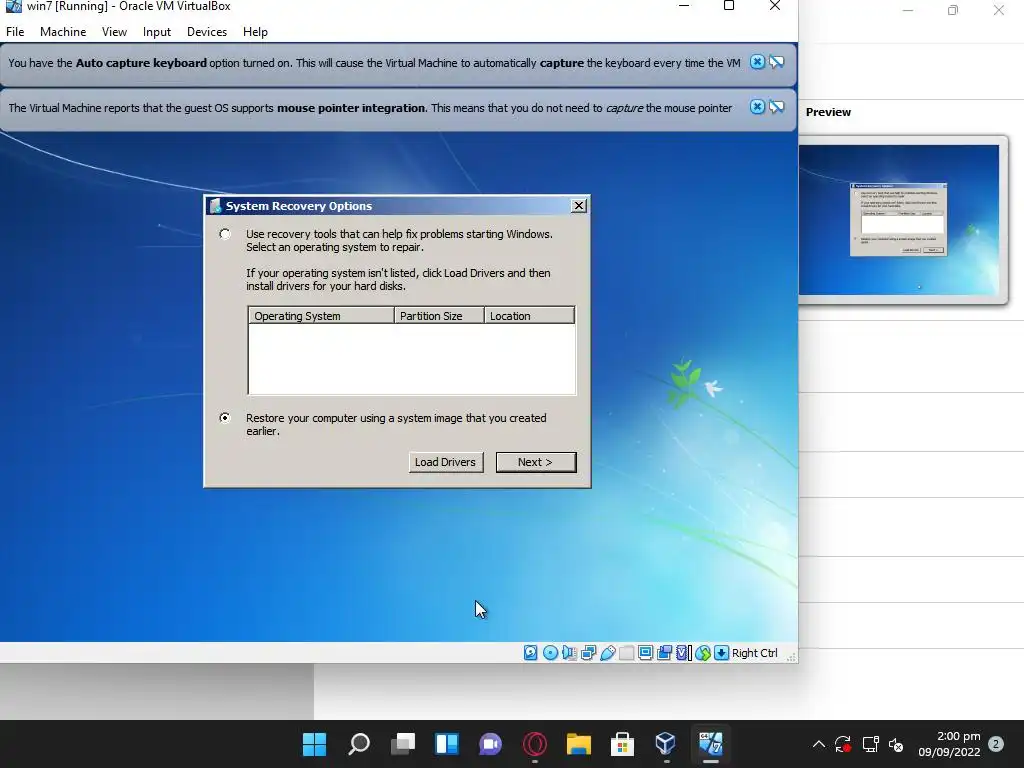Show hidden system tray icons
The image size is (1024, 768).
pos(818,744)
